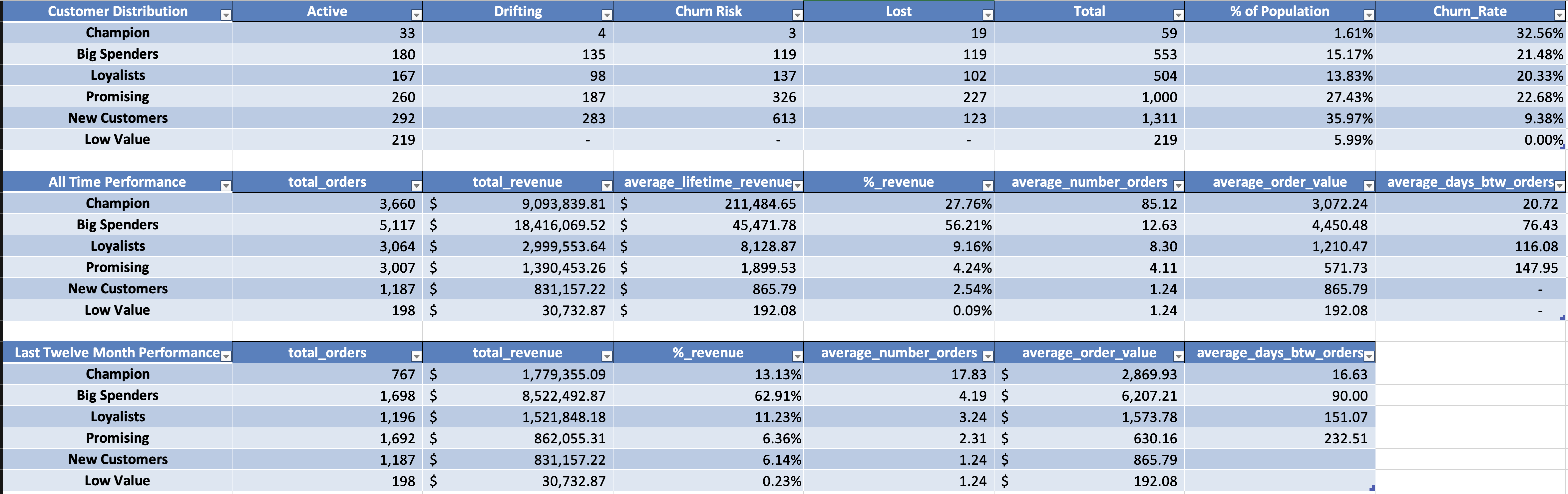Select Low Value label in All Time Performance table

click(x=118, y=309)
